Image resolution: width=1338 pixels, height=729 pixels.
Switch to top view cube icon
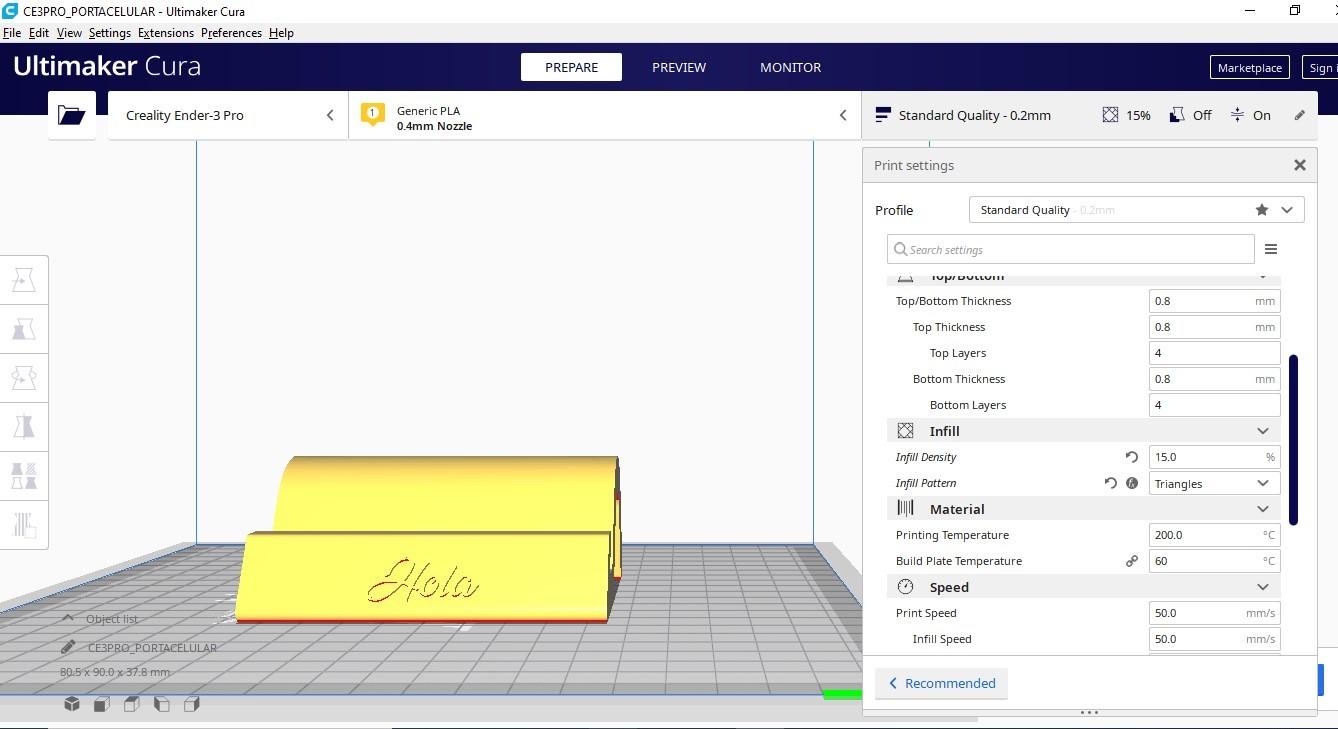132,704
